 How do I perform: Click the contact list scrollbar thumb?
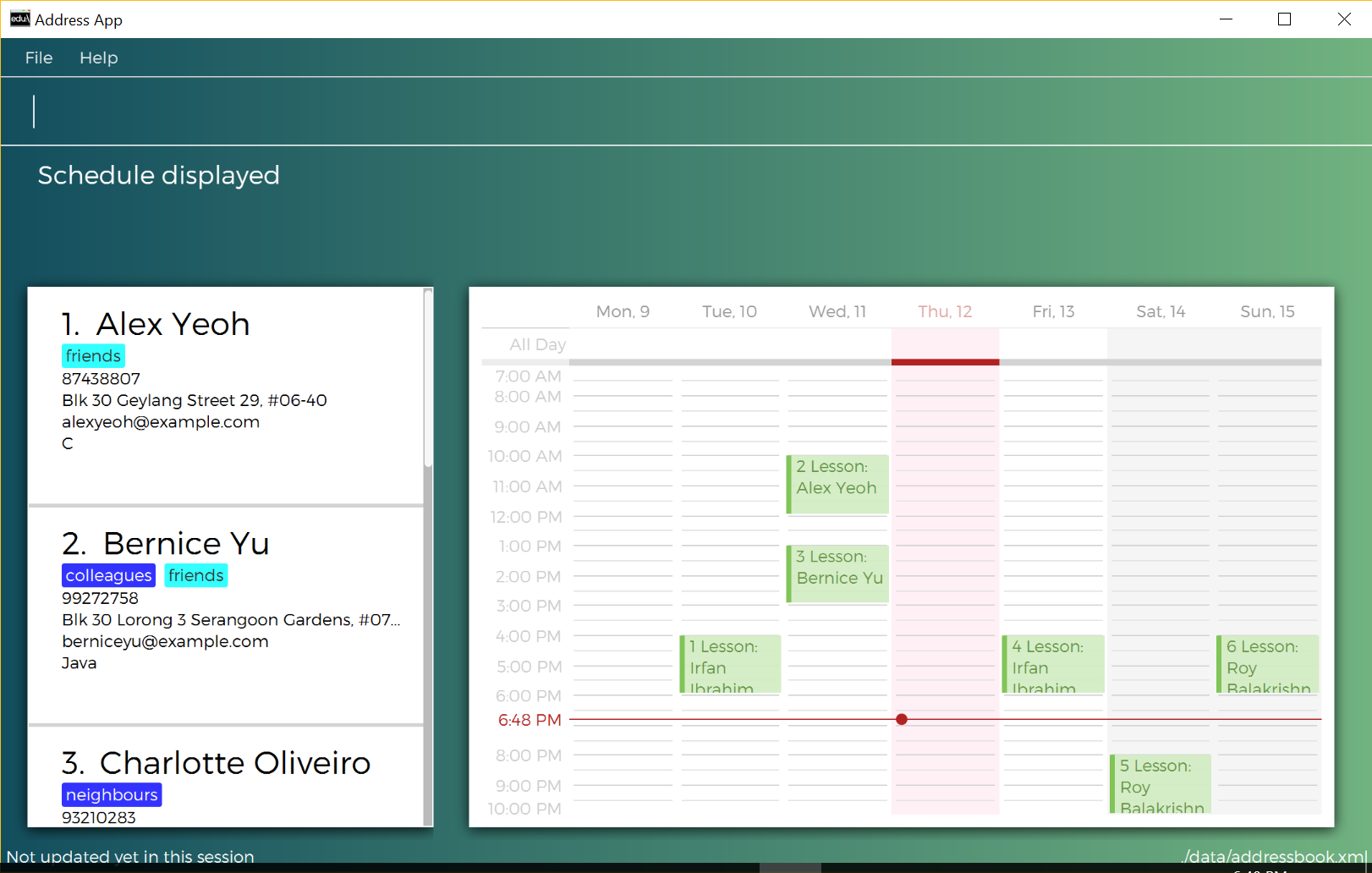click(x=428, y=378)
